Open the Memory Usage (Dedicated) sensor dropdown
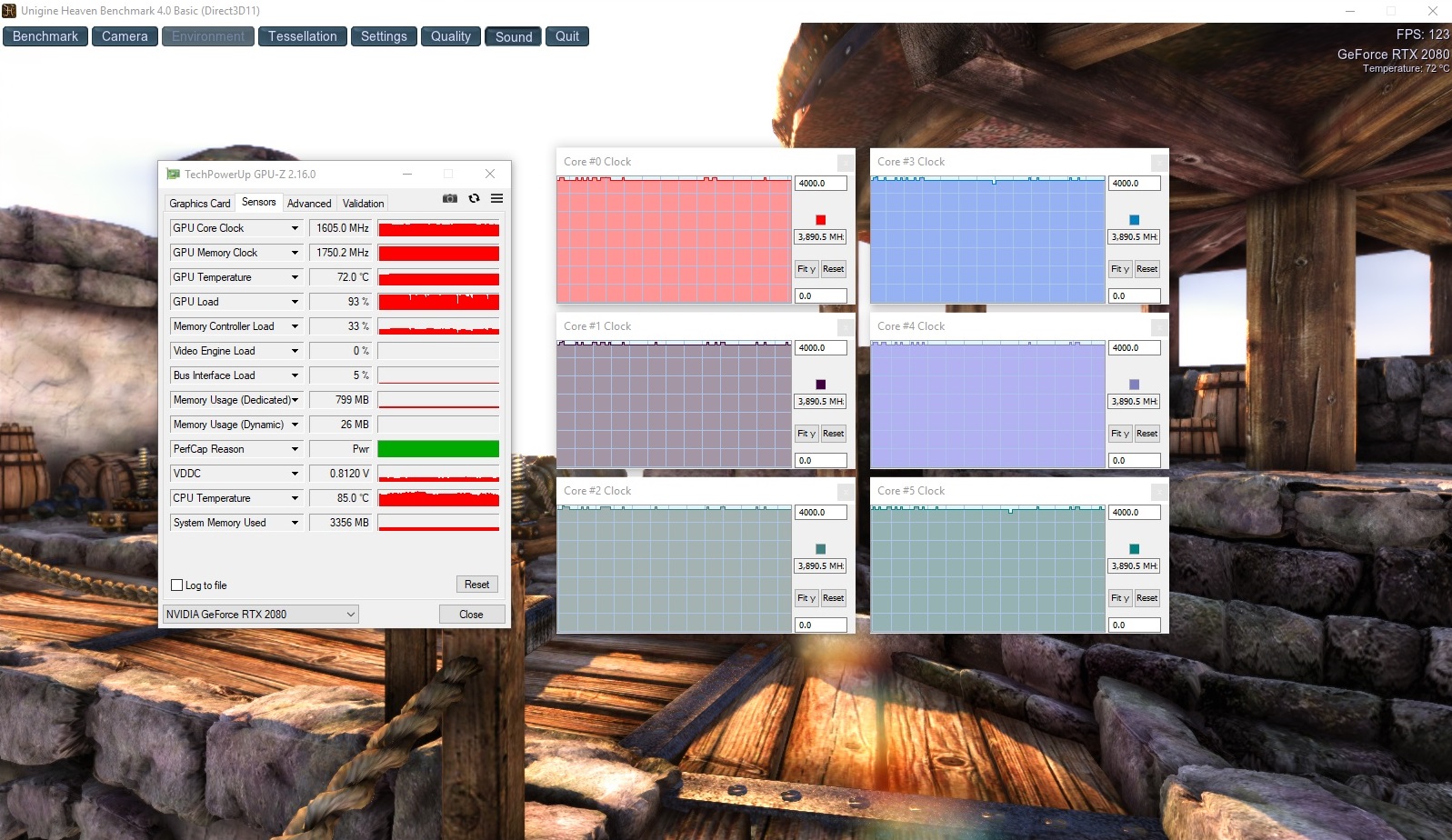The width and height of the screenshot is (1452, 840). 295,400
